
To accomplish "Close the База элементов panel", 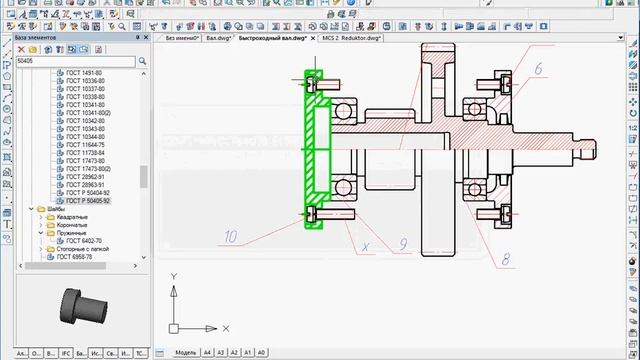I will tap(146, 37).
